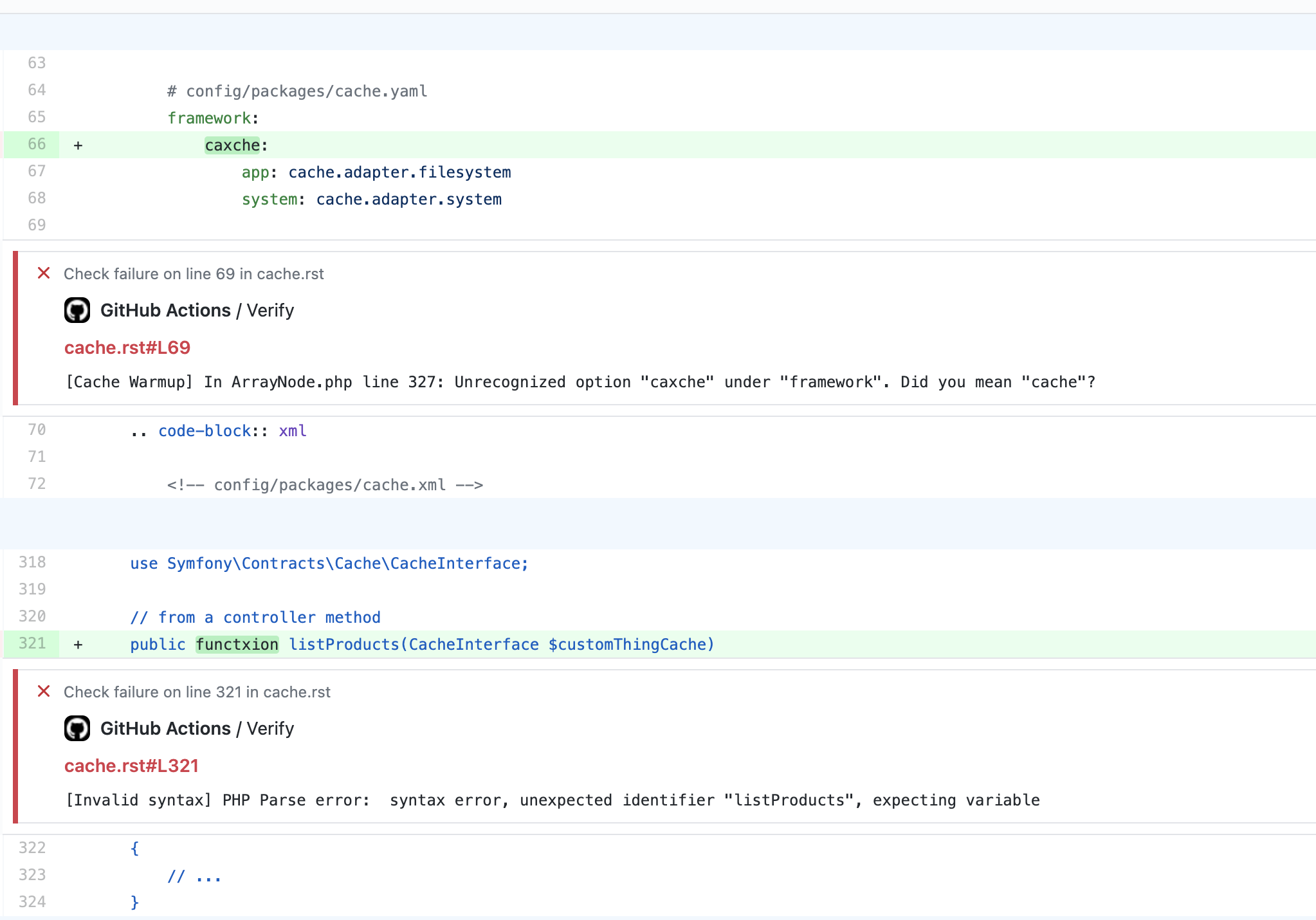Click 'Check failure on line 69 in cache.rst'
The width and height of the screenshot is (1316, 920).
coord(194,274)
